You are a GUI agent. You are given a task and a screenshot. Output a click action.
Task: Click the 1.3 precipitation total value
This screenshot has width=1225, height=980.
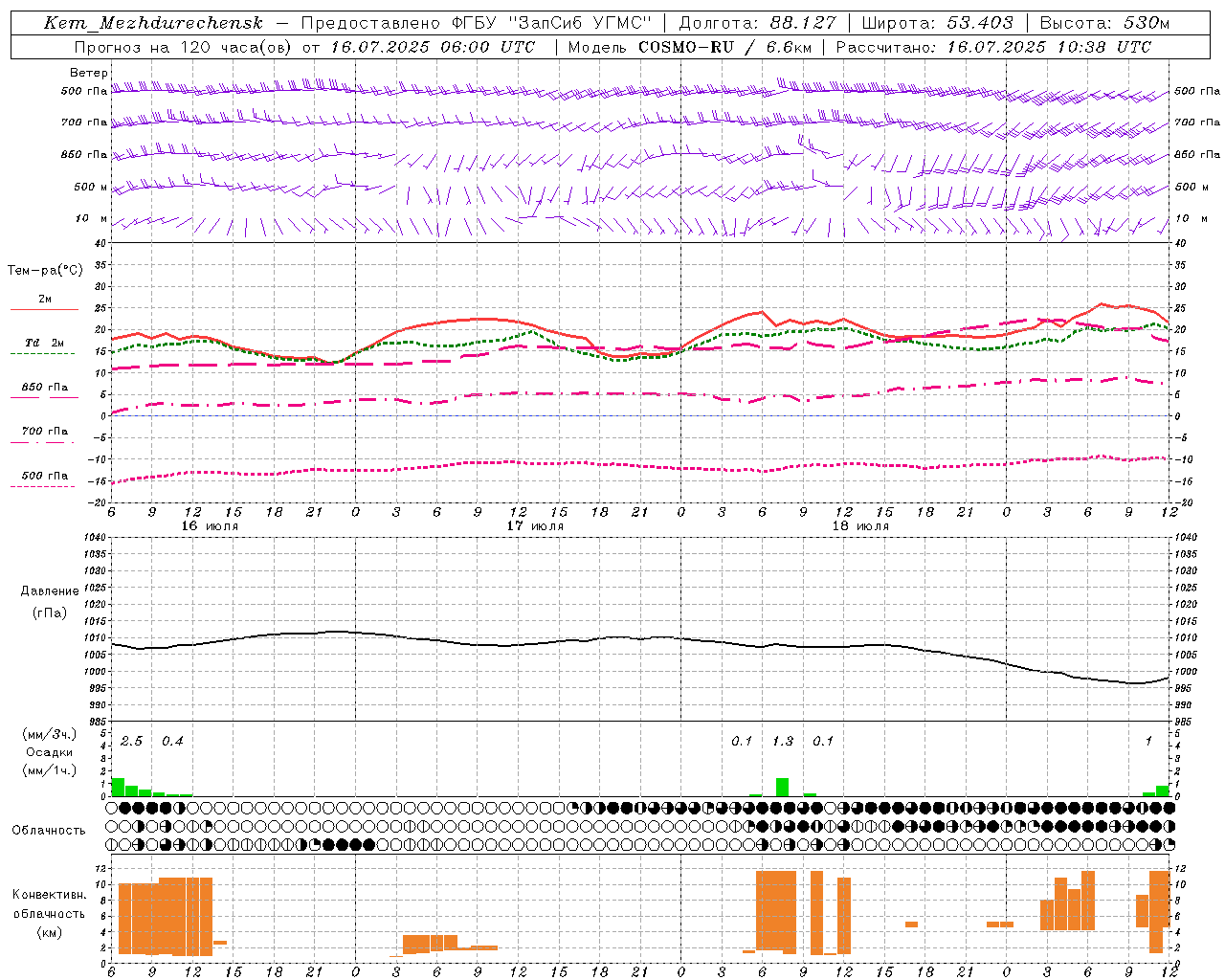point(783,741)
